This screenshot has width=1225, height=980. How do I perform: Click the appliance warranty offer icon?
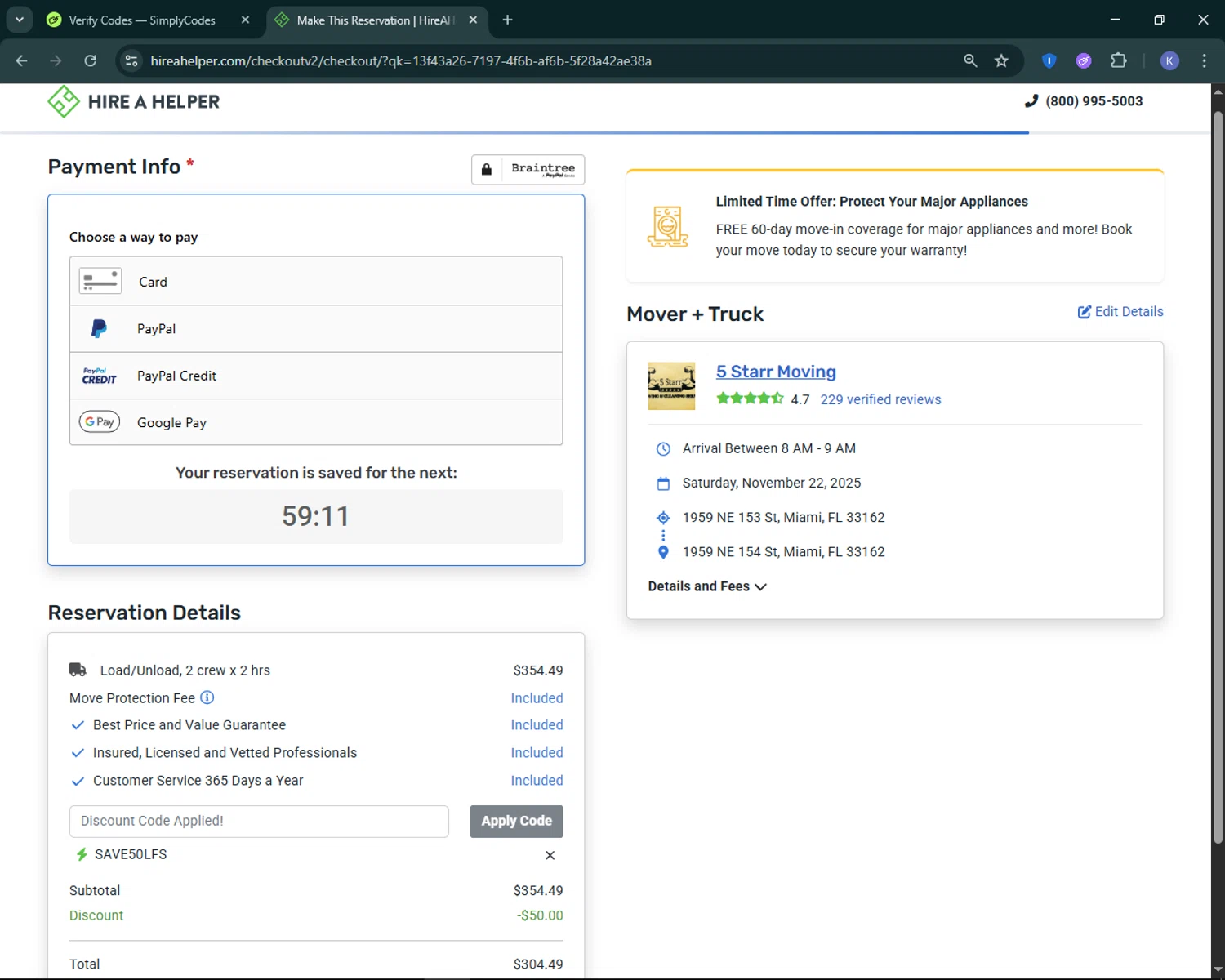668,226
